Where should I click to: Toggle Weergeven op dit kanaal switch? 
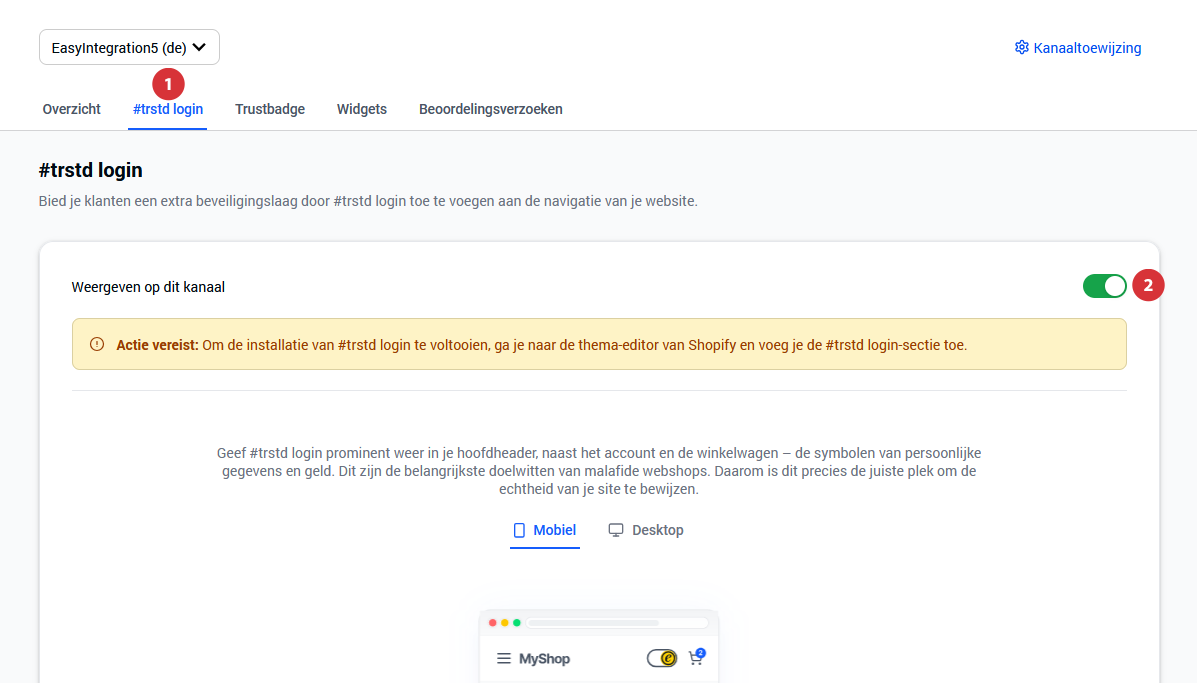1105,286
